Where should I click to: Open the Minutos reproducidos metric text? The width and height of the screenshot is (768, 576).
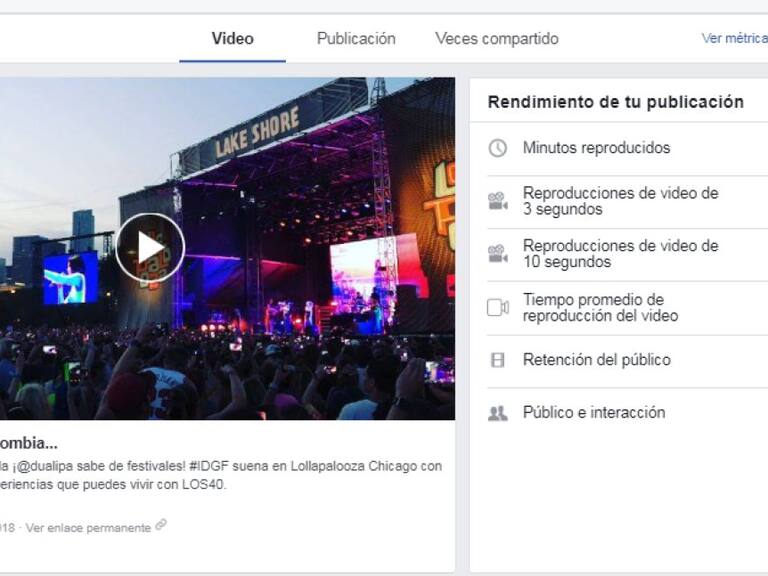(x=596, y=148)
